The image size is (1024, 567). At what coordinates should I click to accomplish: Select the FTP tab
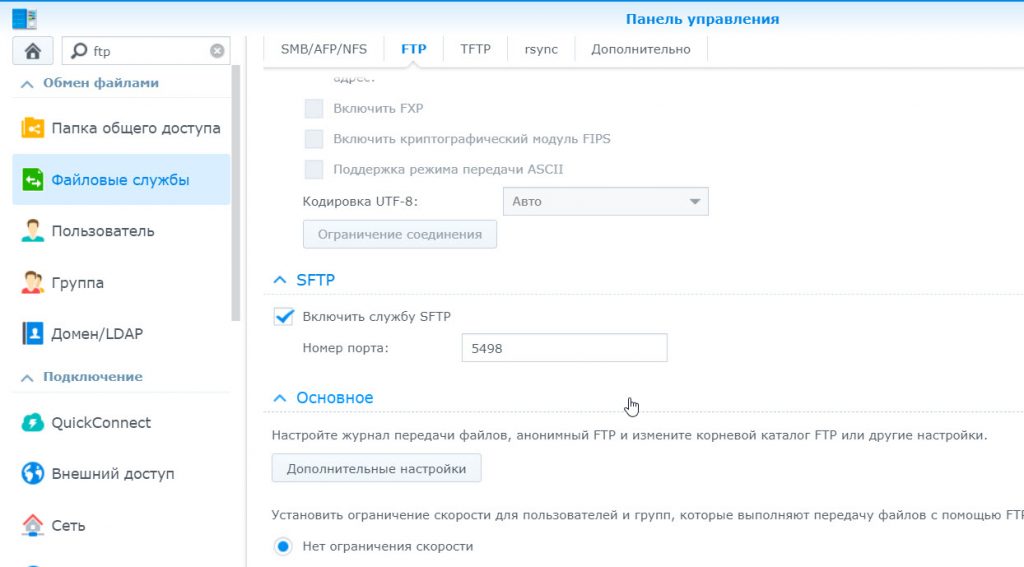413,49
